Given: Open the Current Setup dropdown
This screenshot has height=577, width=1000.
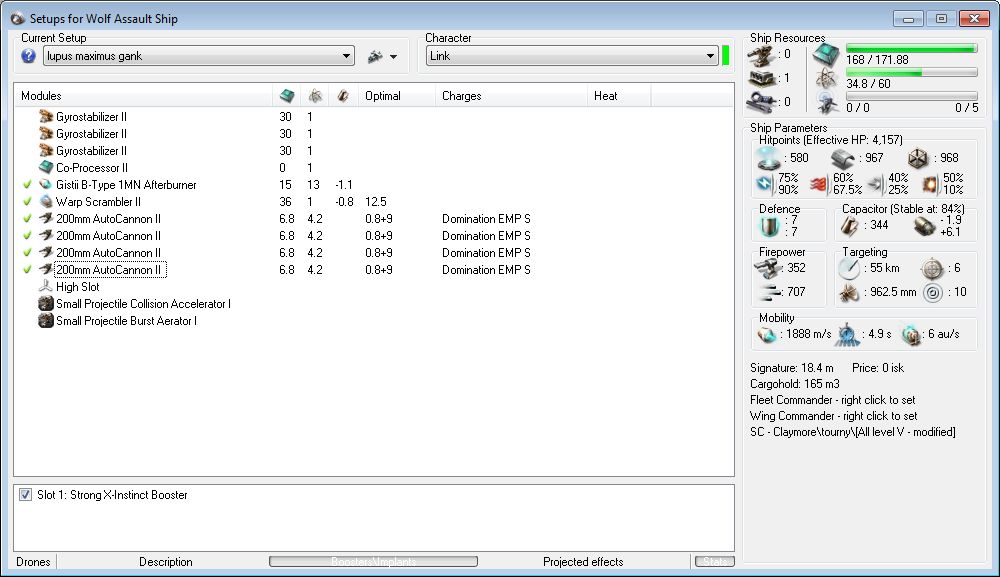Looking at the screenshot, I should click(x=346, y=56).
